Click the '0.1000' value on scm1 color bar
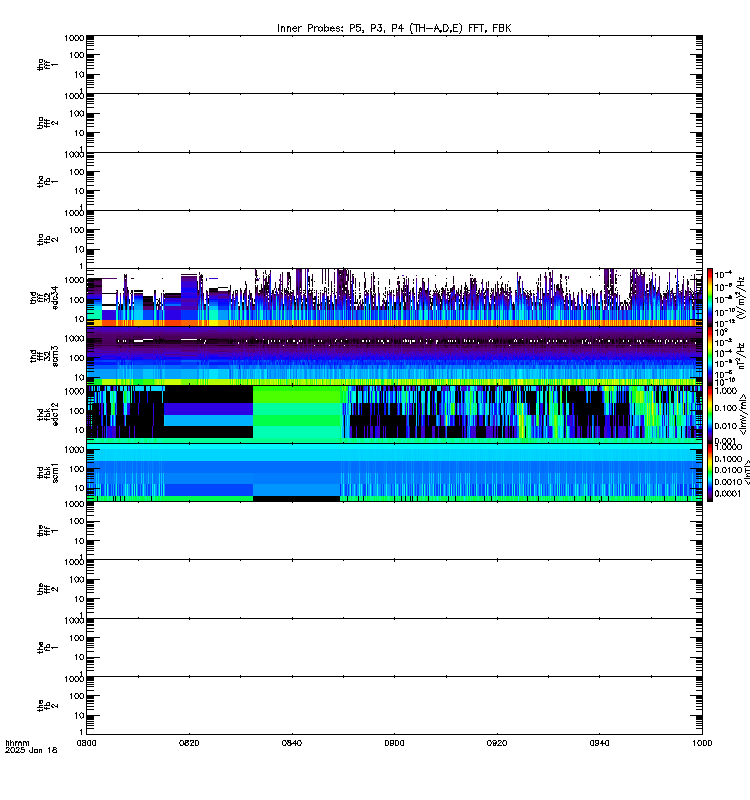This screenshot has width=750, height=800. 728,459
